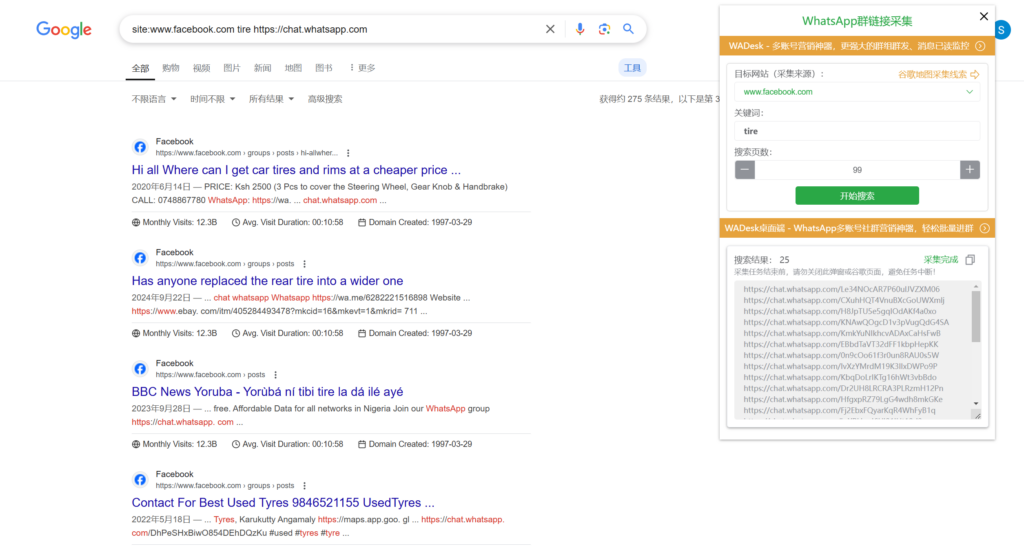Open more options for BBC News Yoruba result
The image size is (1024, 548).
[x=276, y=375]
